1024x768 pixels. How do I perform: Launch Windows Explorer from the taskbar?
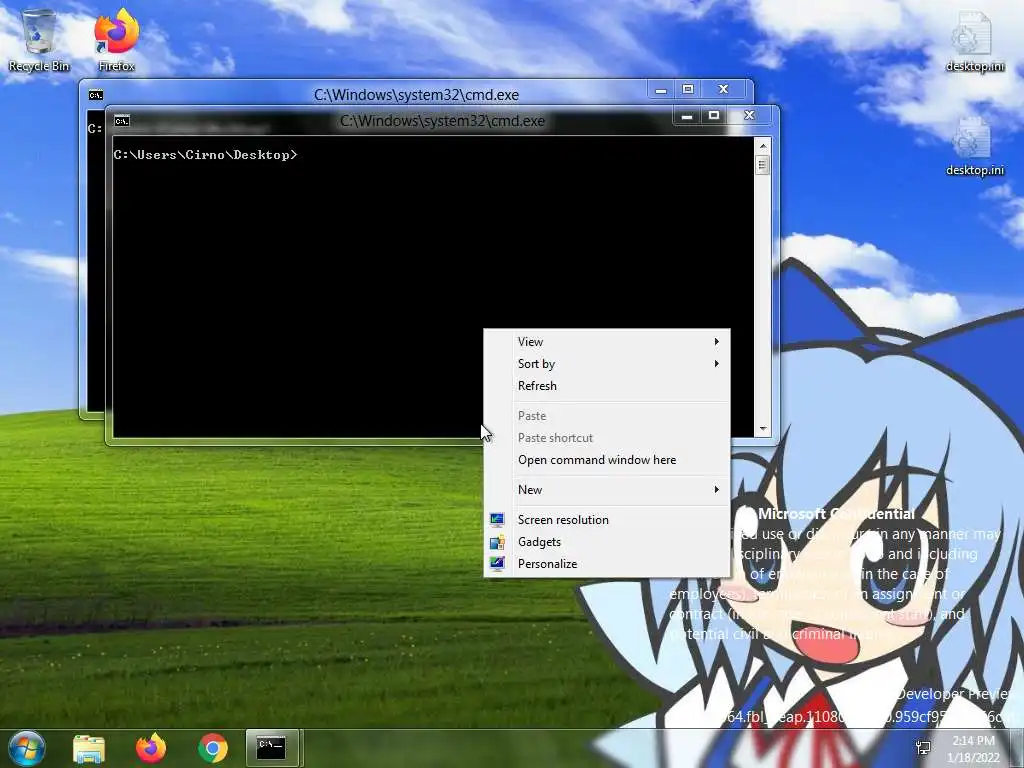[x=89, y=748]
